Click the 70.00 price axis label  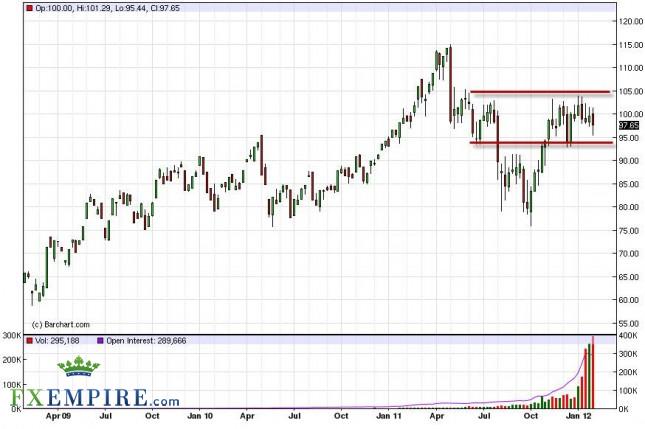629,253
